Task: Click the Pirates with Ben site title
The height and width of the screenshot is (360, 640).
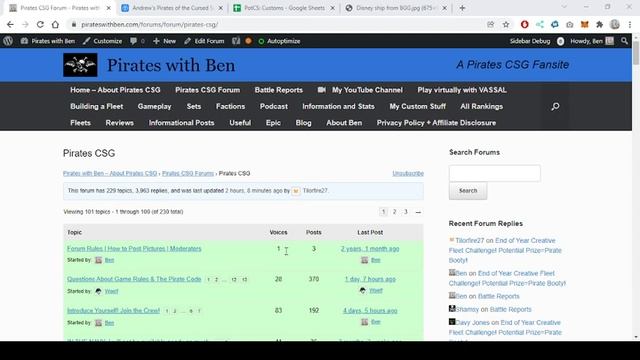Action: (171, 65)
